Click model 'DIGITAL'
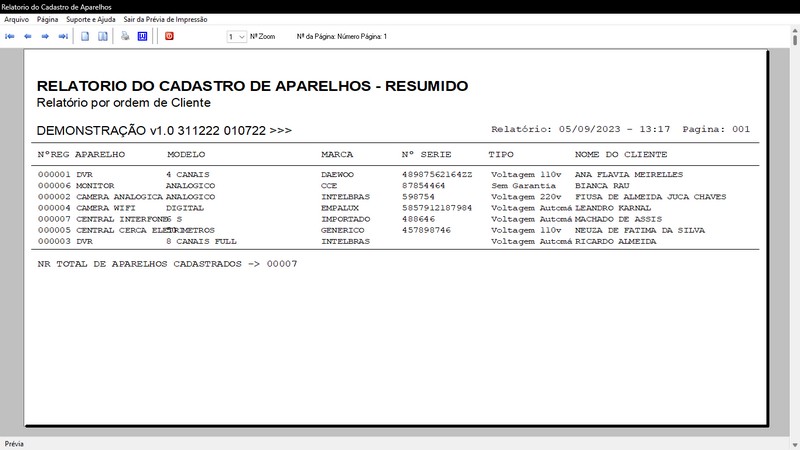This screenshot has height=450, width=800. point(185,208)
